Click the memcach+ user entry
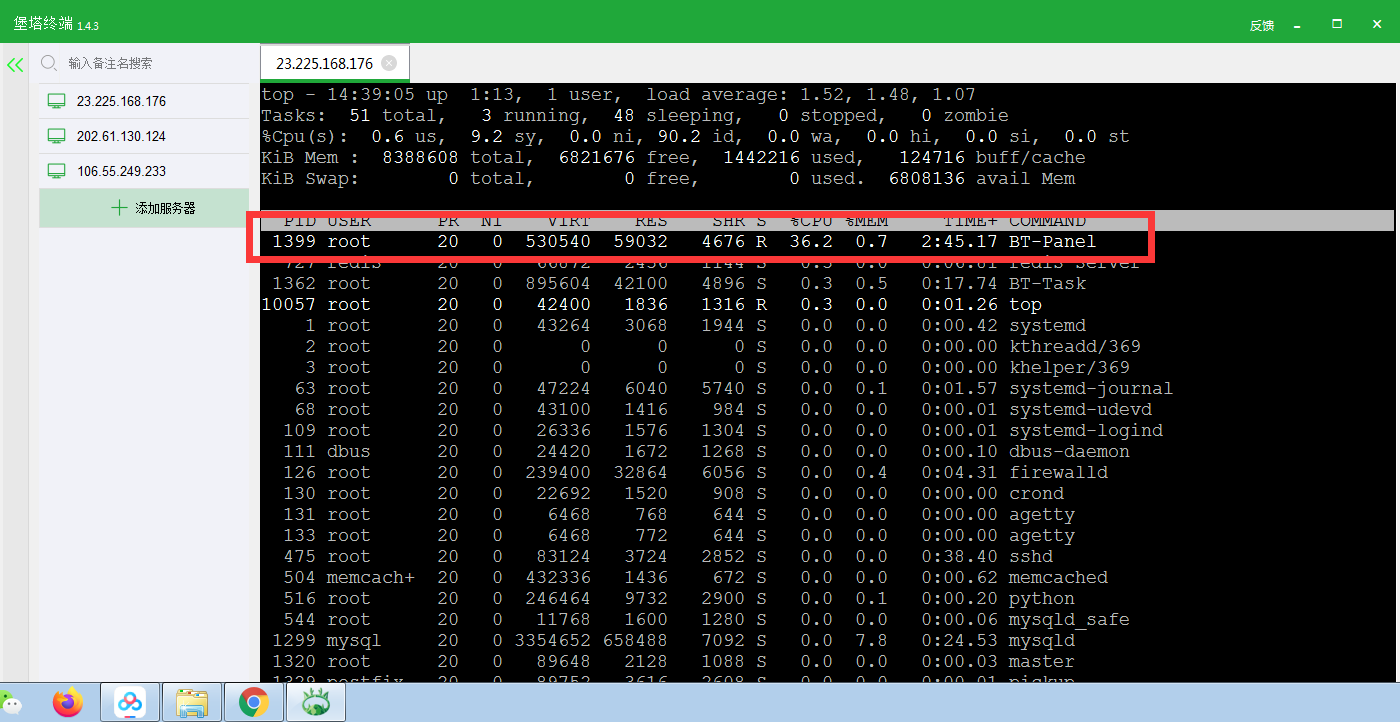The image size is (1400, 722). pos(370,577)
